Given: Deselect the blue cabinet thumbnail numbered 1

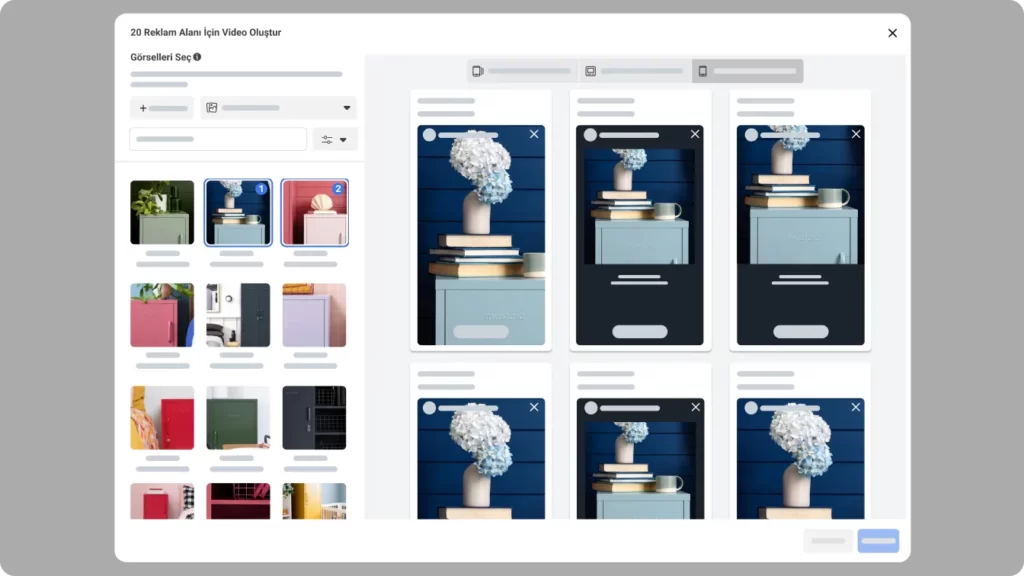Looking at the screenshot, I should pos(238,212).
